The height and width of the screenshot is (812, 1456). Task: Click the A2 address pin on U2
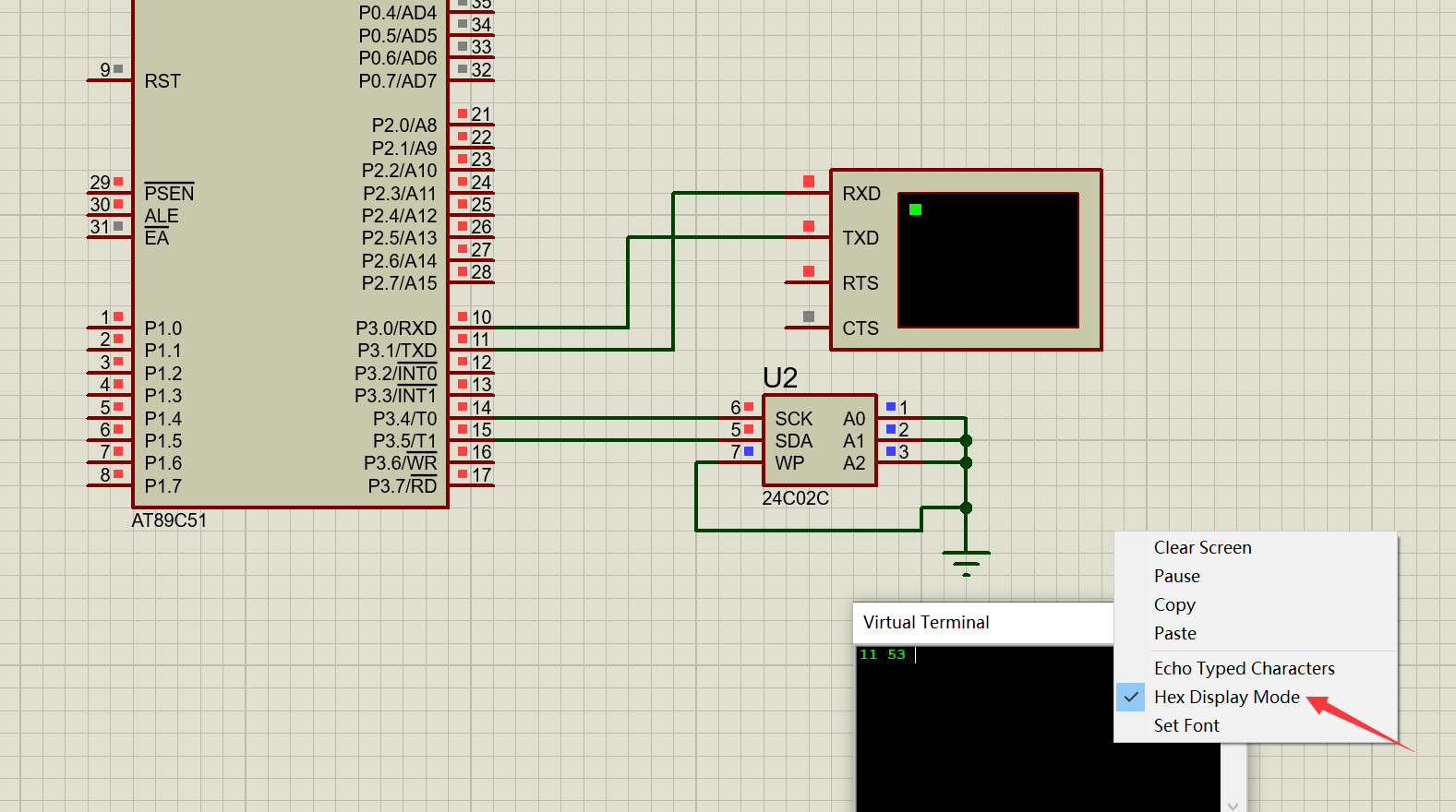tap(854, 463)
